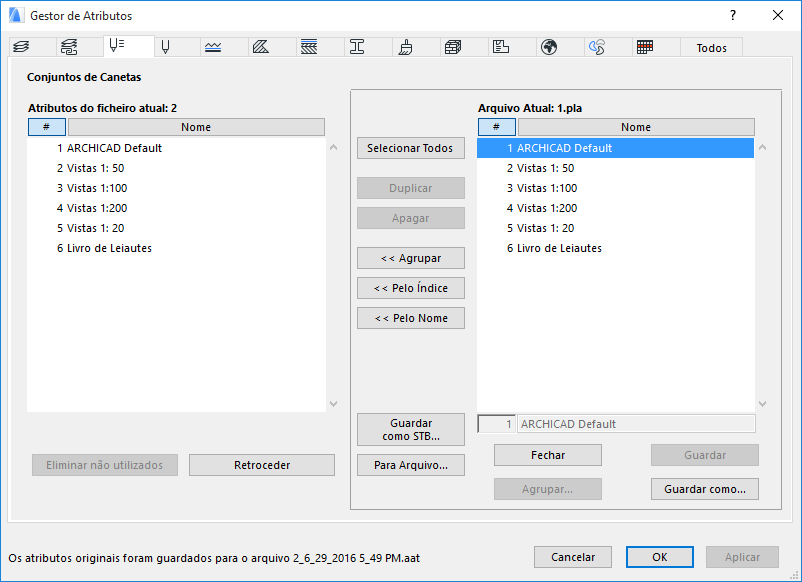Click the << Pelo Nome button
Viewport: 802px width, 582px height.
(x=411, y=318)
